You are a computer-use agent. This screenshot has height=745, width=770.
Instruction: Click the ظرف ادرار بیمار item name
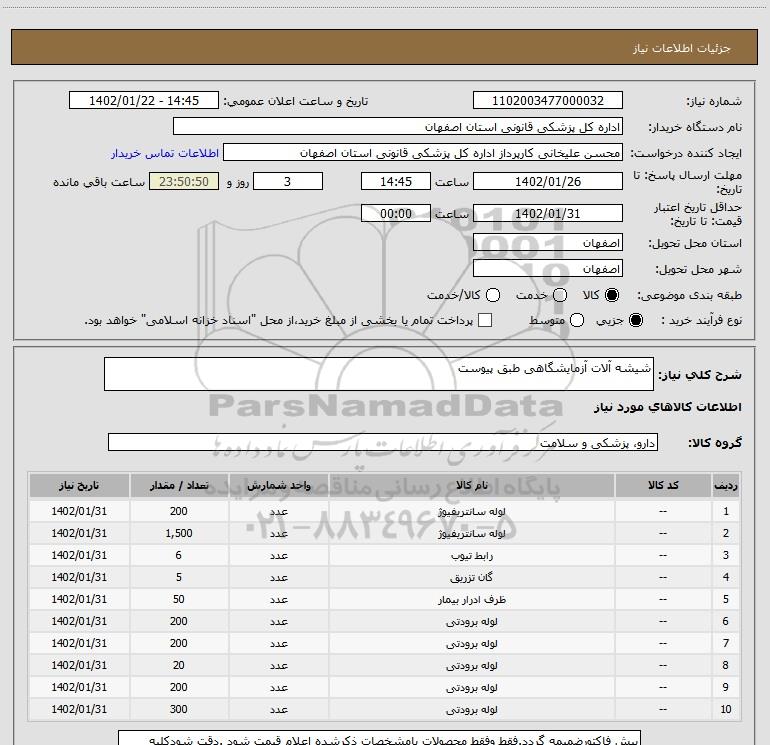tap(471, 600)
